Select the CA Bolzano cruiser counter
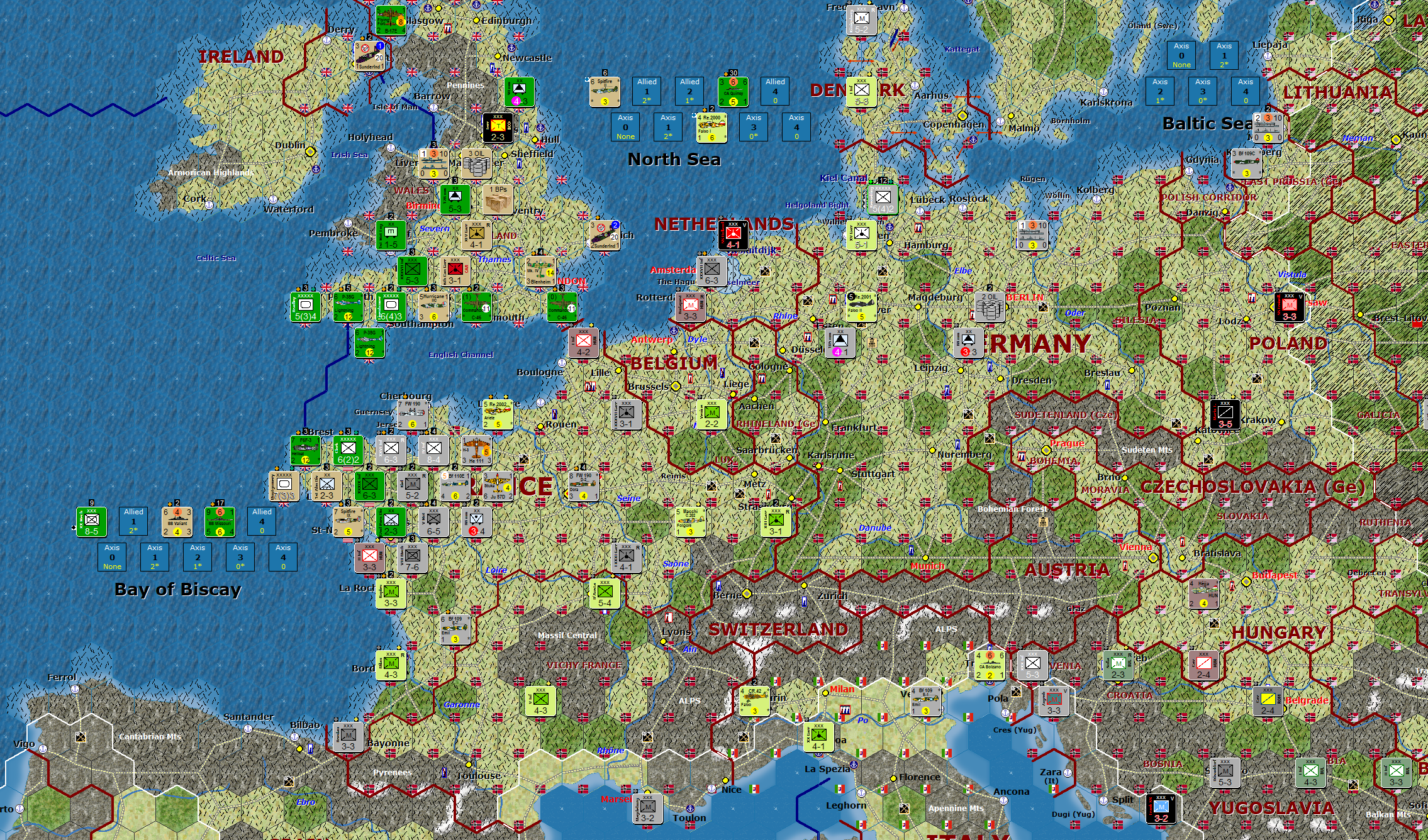Viewport: 1428px width, 840px height. 990,665
